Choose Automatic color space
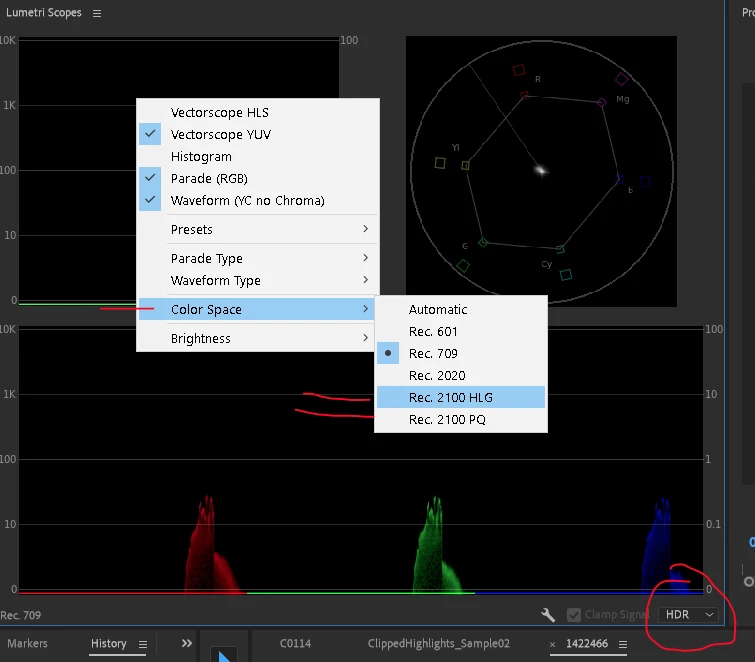Image resolution: width=755 pixels, height=662 pixels. click(461, 310)
